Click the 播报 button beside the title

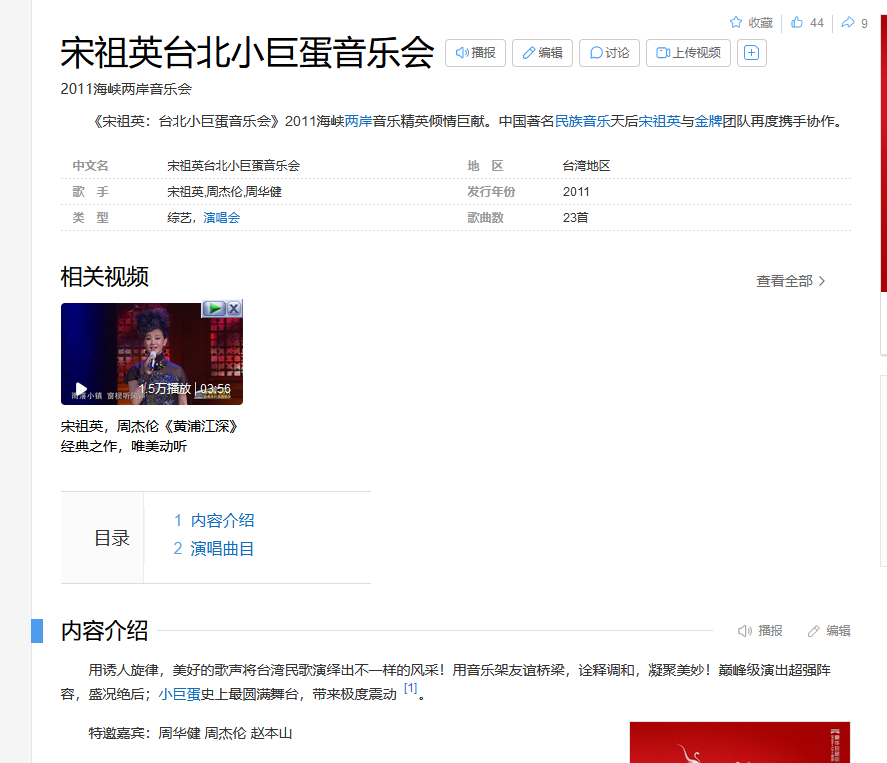coord(475,53)
